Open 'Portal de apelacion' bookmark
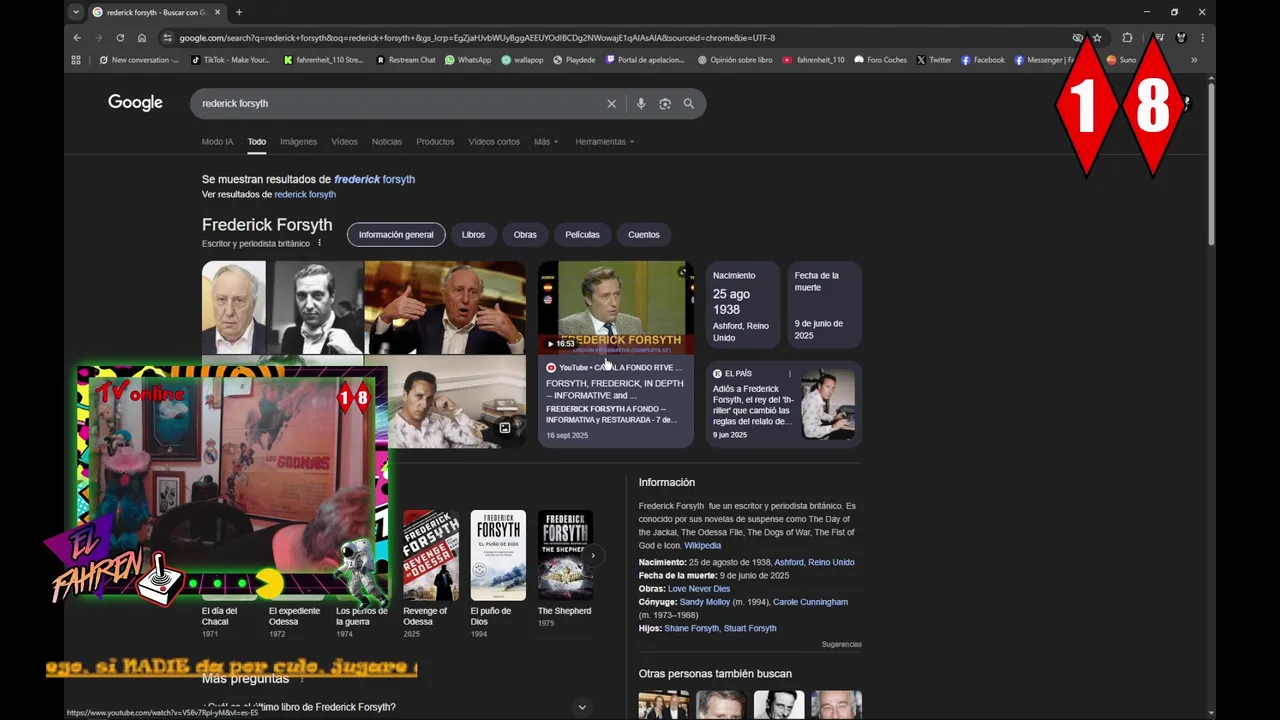Image resolution: width=1280 pixels, height=720 pixels. point(646,60)
